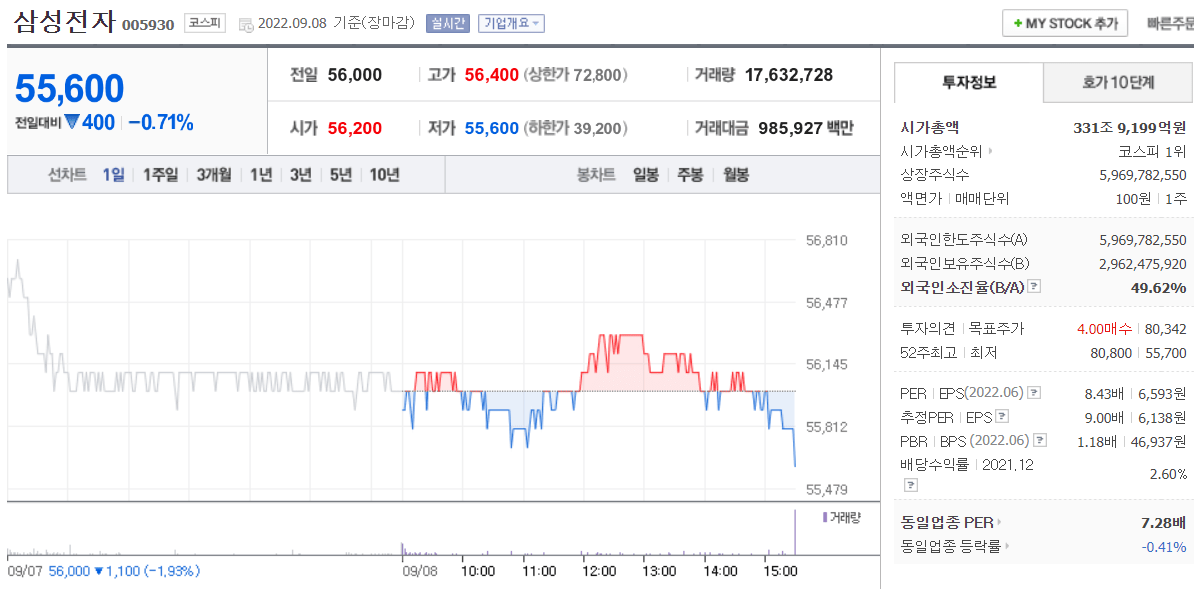The width and height of the screenshot is (1194, 589).
Task: Click the target price 80,342
Action: pyautogui.click(x=1166, y=329)
